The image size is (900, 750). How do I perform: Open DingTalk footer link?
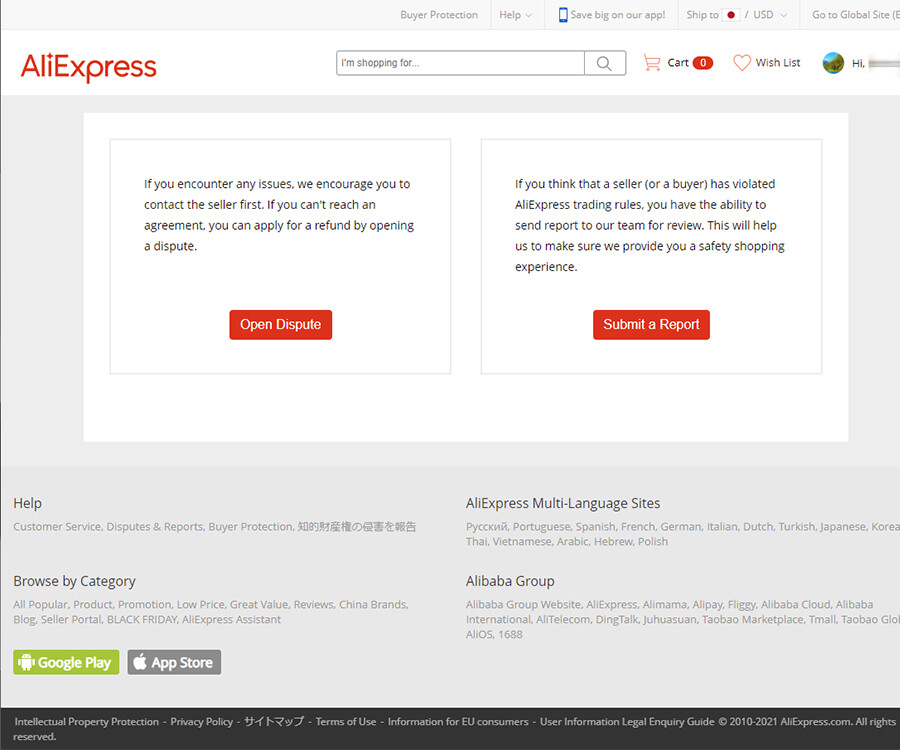click(x=617, y=620)
